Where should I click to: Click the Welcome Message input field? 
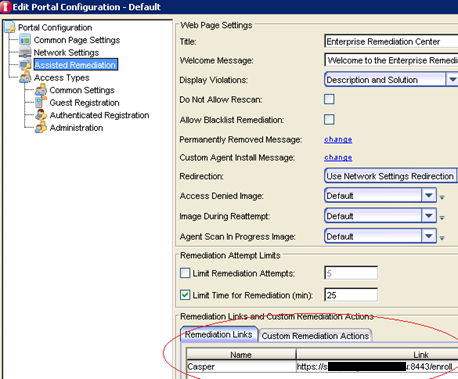(x=391, y=60)
